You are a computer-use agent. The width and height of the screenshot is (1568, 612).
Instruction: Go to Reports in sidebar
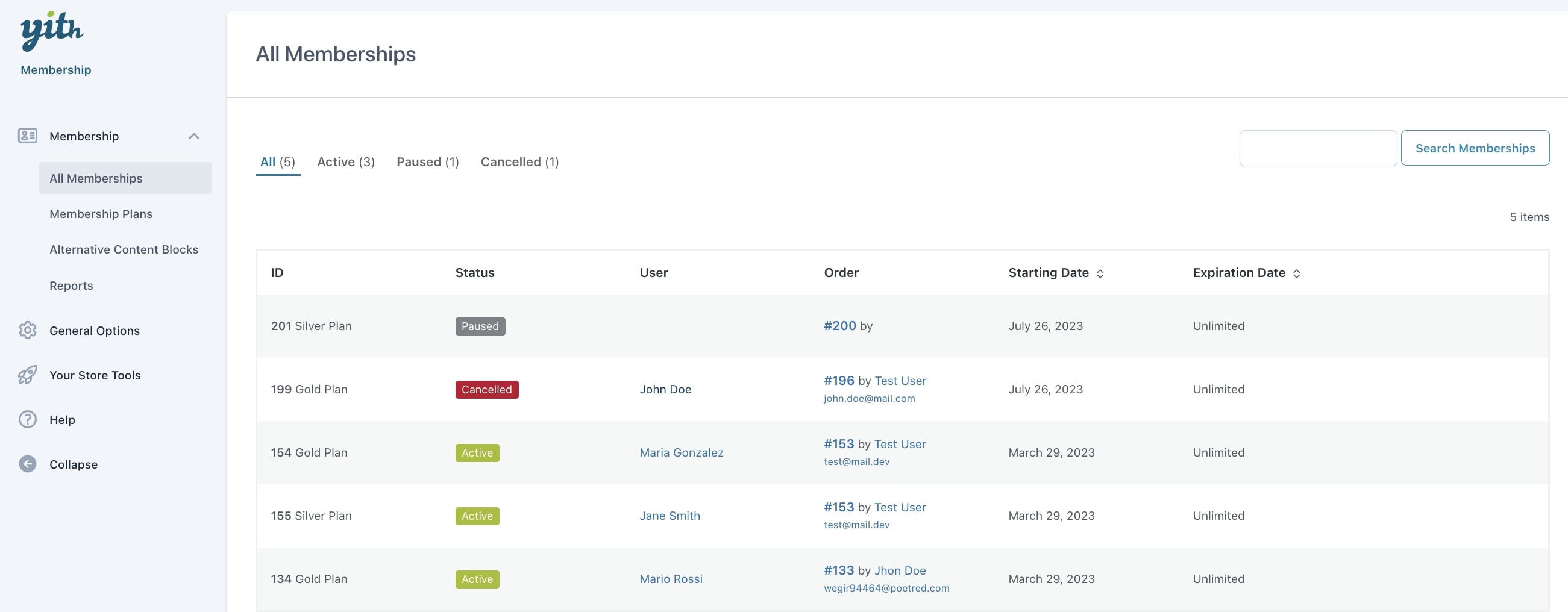[71, 286]
